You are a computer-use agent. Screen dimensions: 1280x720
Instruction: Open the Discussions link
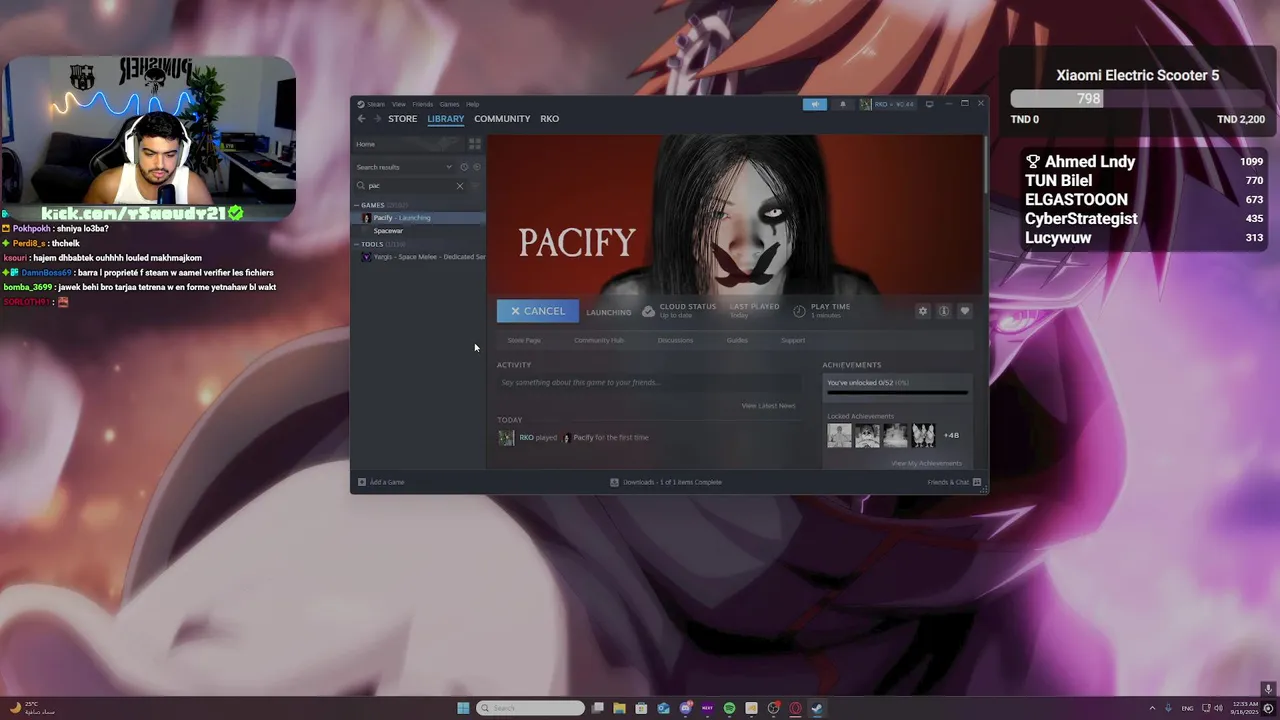point(675,341)
